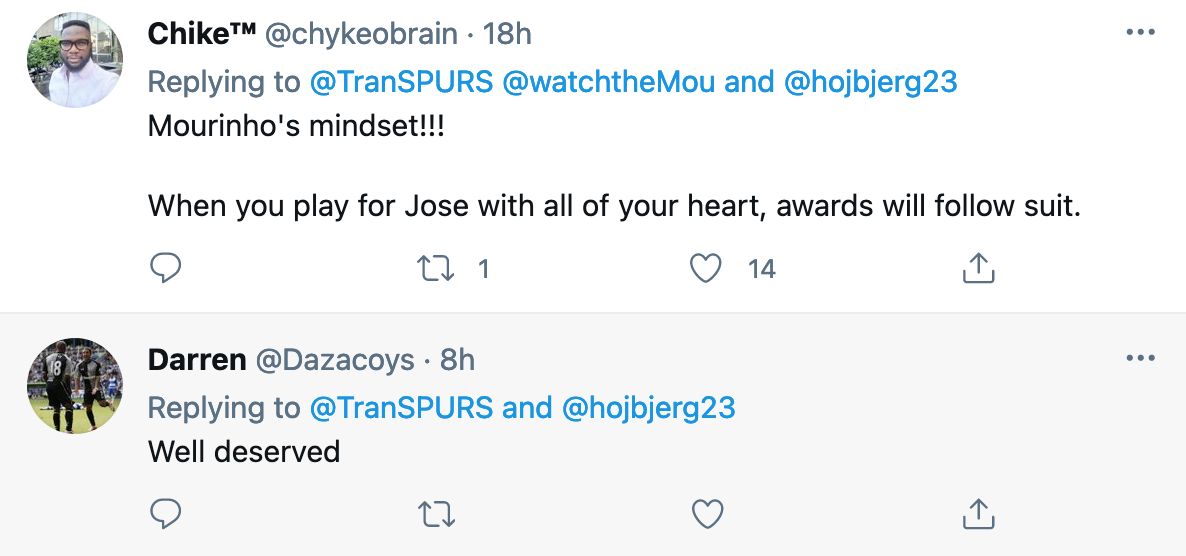Open @hojbjerg23 link in Darren's reply
This screenshot has width=1186, height=556.
(648, 407)
